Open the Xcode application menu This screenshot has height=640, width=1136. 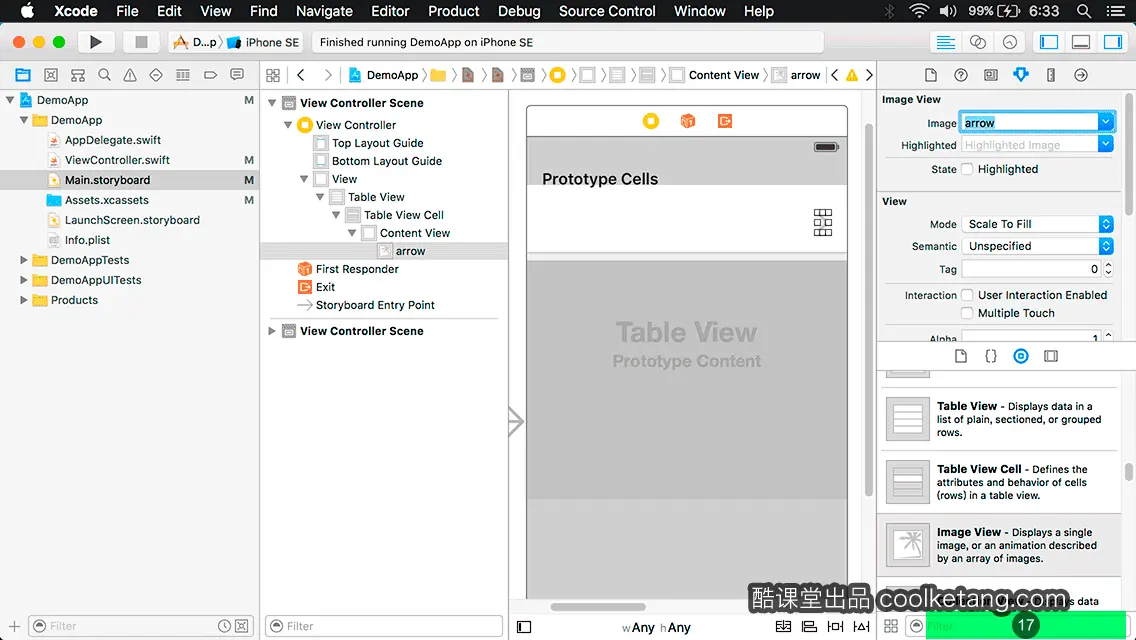coord(75,11)
